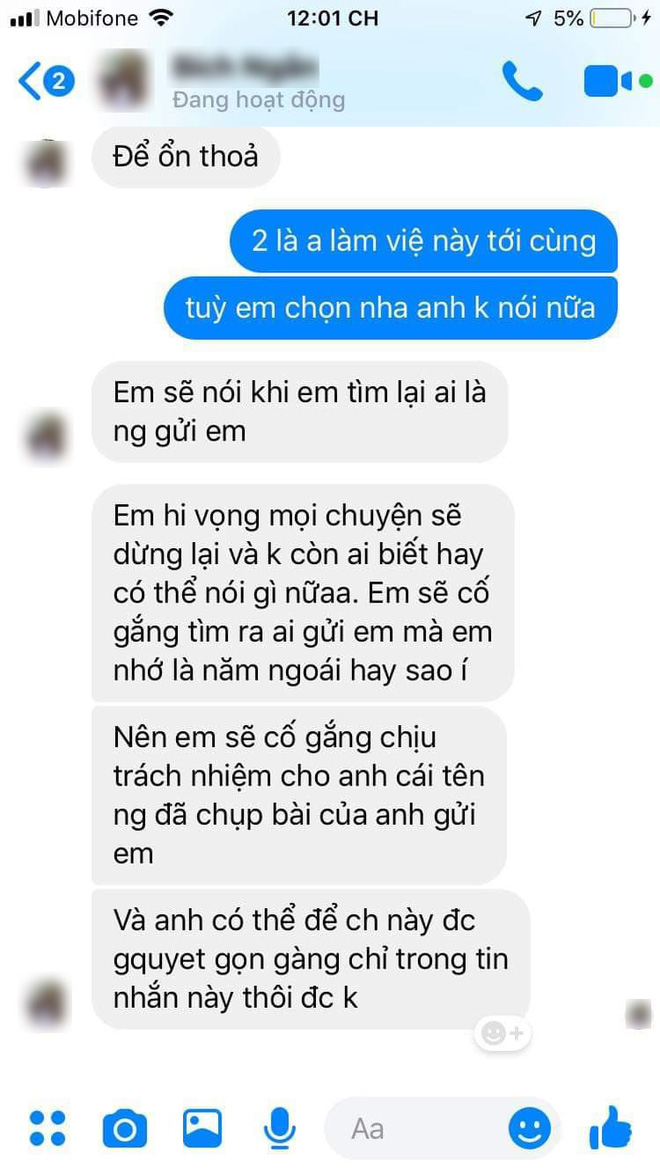Tap the microphone to record voice message
660x1174 pixels.
click(280, 1129)
